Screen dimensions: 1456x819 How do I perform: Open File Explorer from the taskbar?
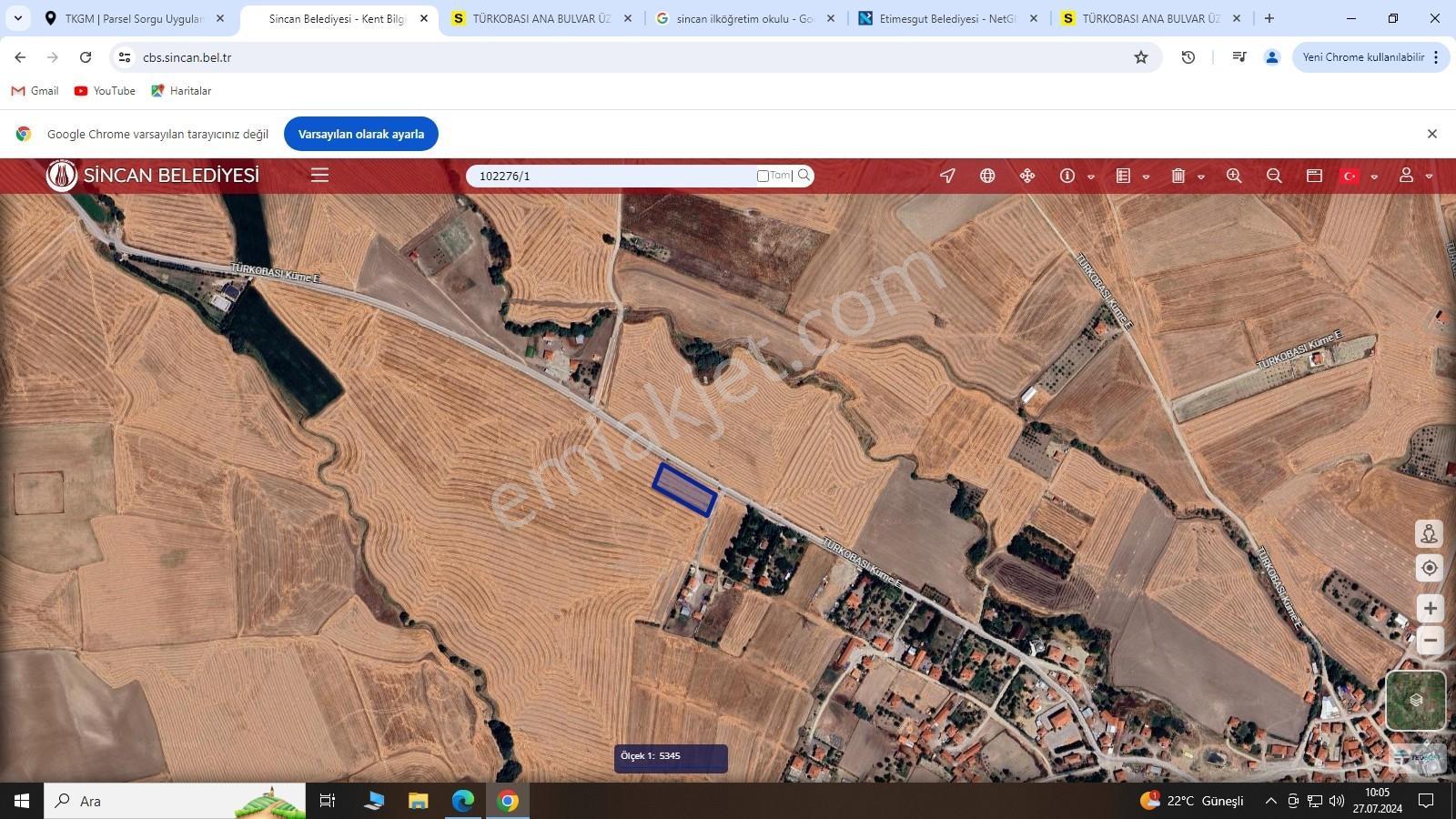[418, 801]
